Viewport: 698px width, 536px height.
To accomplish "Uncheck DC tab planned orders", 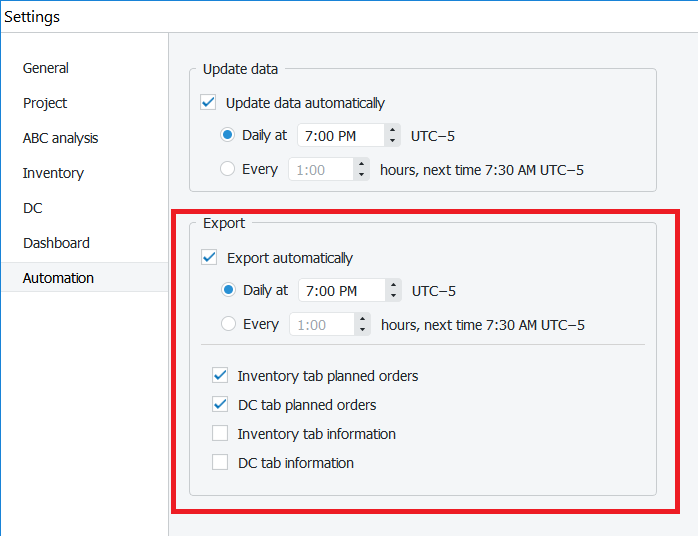I will coord(220,405).
